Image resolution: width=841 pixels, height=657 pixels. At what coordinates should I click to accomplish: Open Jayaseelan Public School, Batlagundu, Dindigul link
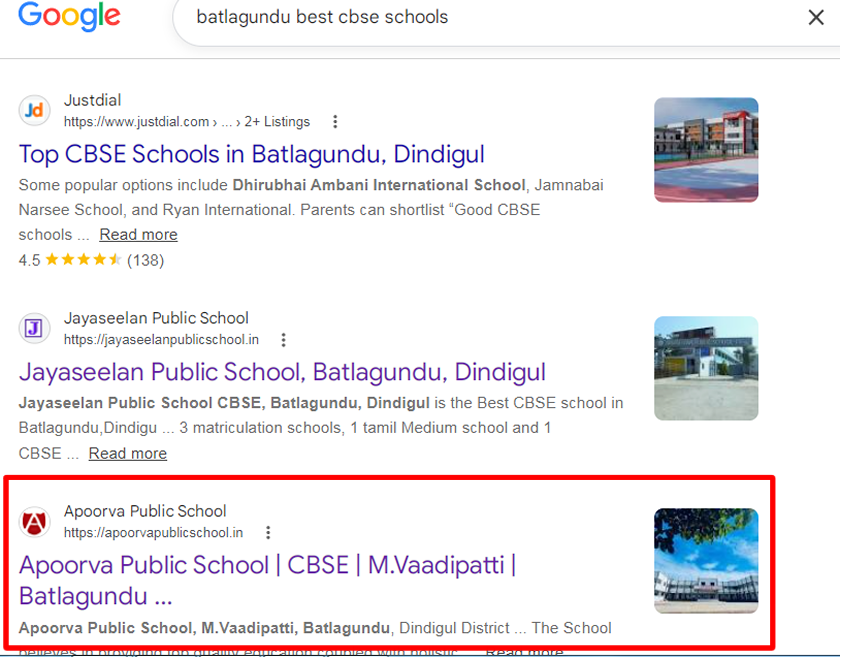[x=282, y=372]
